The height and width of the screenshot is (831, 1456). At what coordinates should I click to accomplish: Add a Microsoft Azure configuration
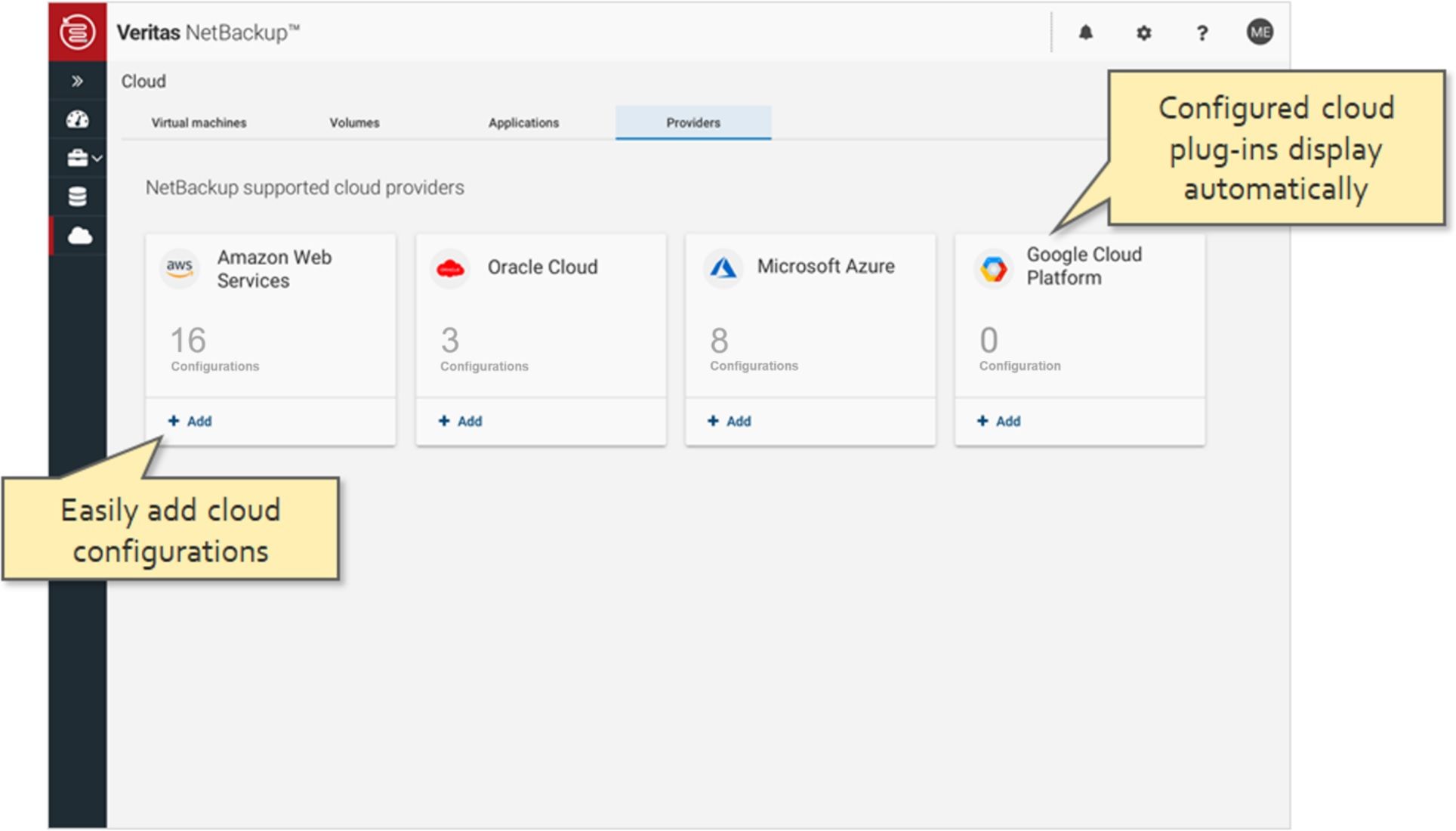click(730, 421)
